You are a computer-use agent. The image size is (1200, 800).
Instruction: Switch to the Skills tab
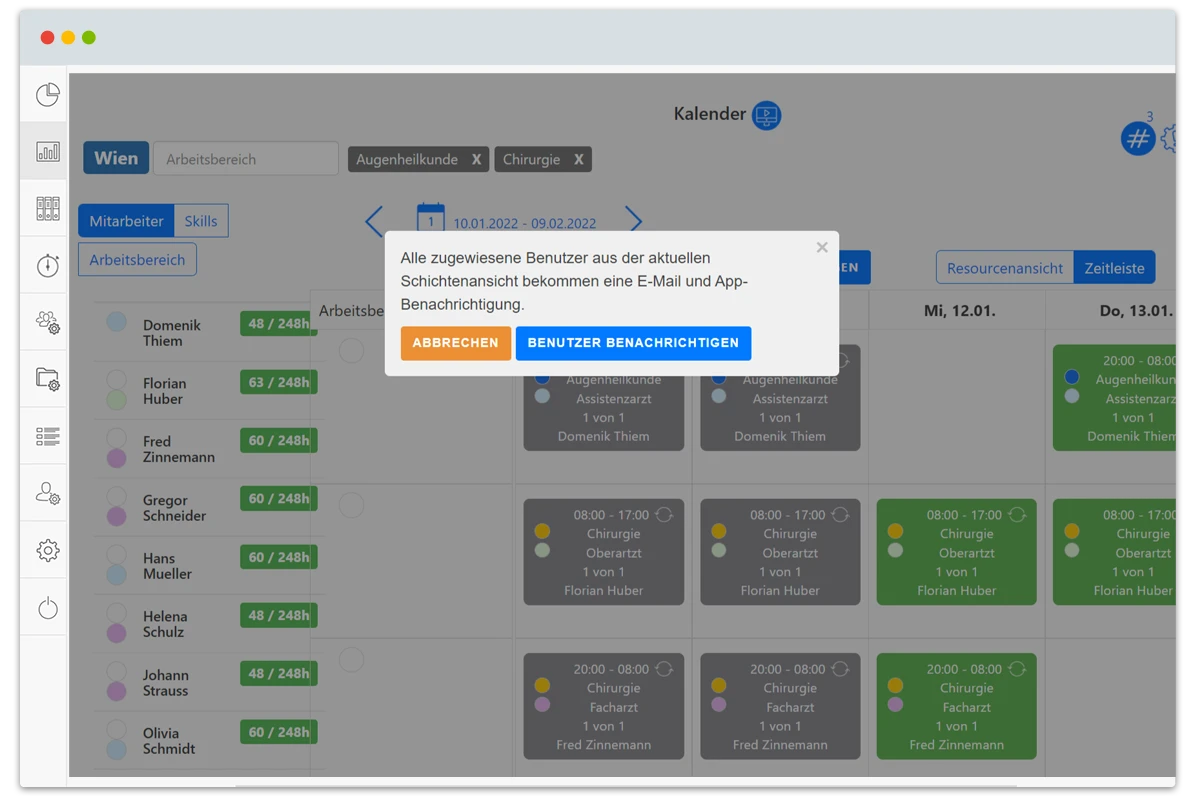click(200, 221)
